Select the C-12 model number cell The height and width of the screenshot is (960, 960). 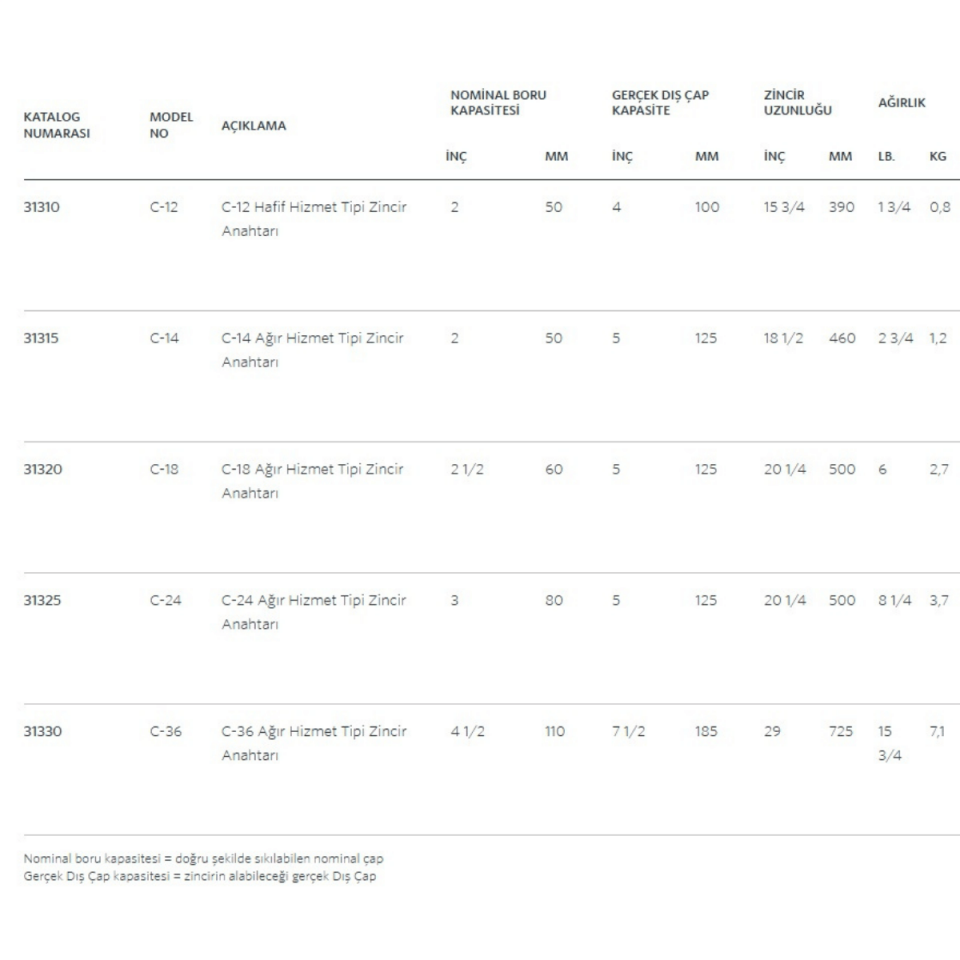click(x=164, y=207)
